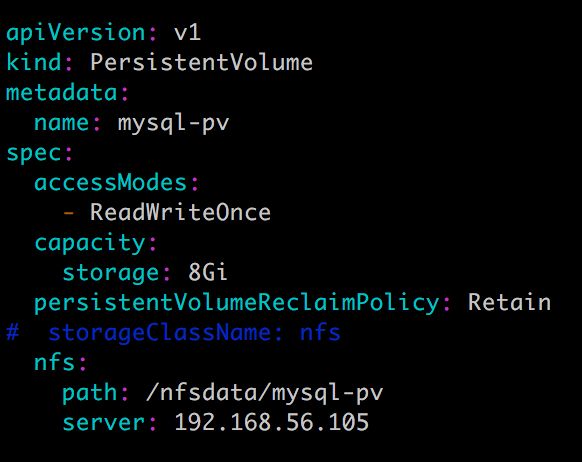This screenshot has width=582, height=462.
Task: Click the mysql-pv name value
Action: [173, 124]
